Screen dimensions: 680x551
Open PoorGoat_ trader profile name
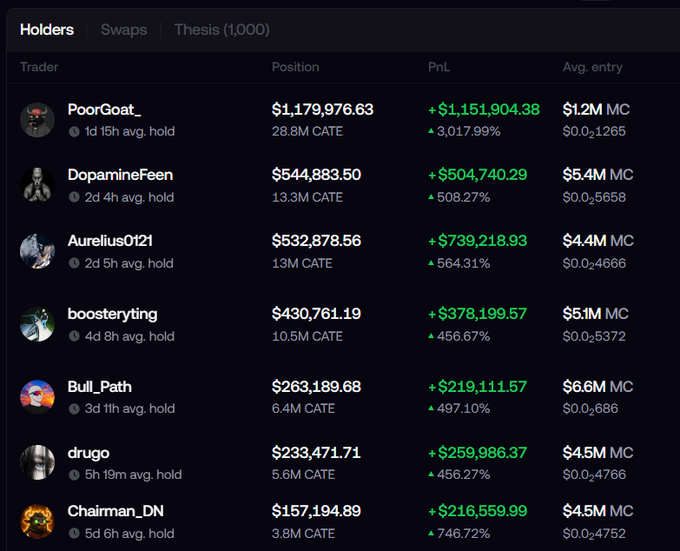tap(104, 110)
